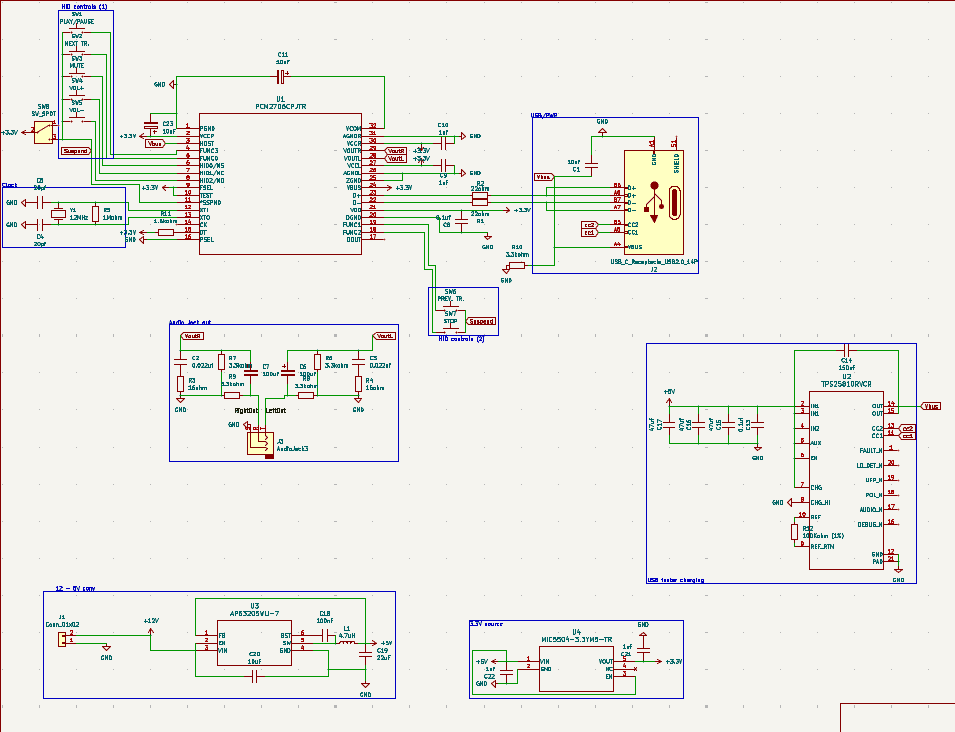
Task: Click the AudioJack3 J3 connector symbol
Action: click(259, 444)
